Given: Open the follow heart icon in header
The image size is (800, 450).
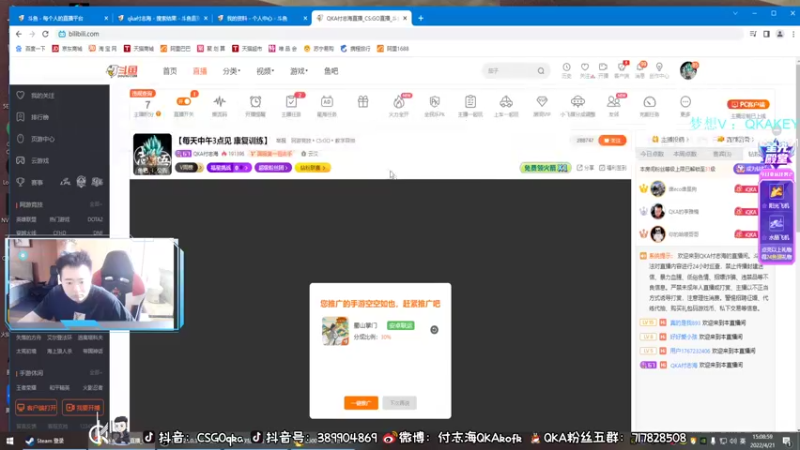Looking at the screenshot, I should point(585,70).
